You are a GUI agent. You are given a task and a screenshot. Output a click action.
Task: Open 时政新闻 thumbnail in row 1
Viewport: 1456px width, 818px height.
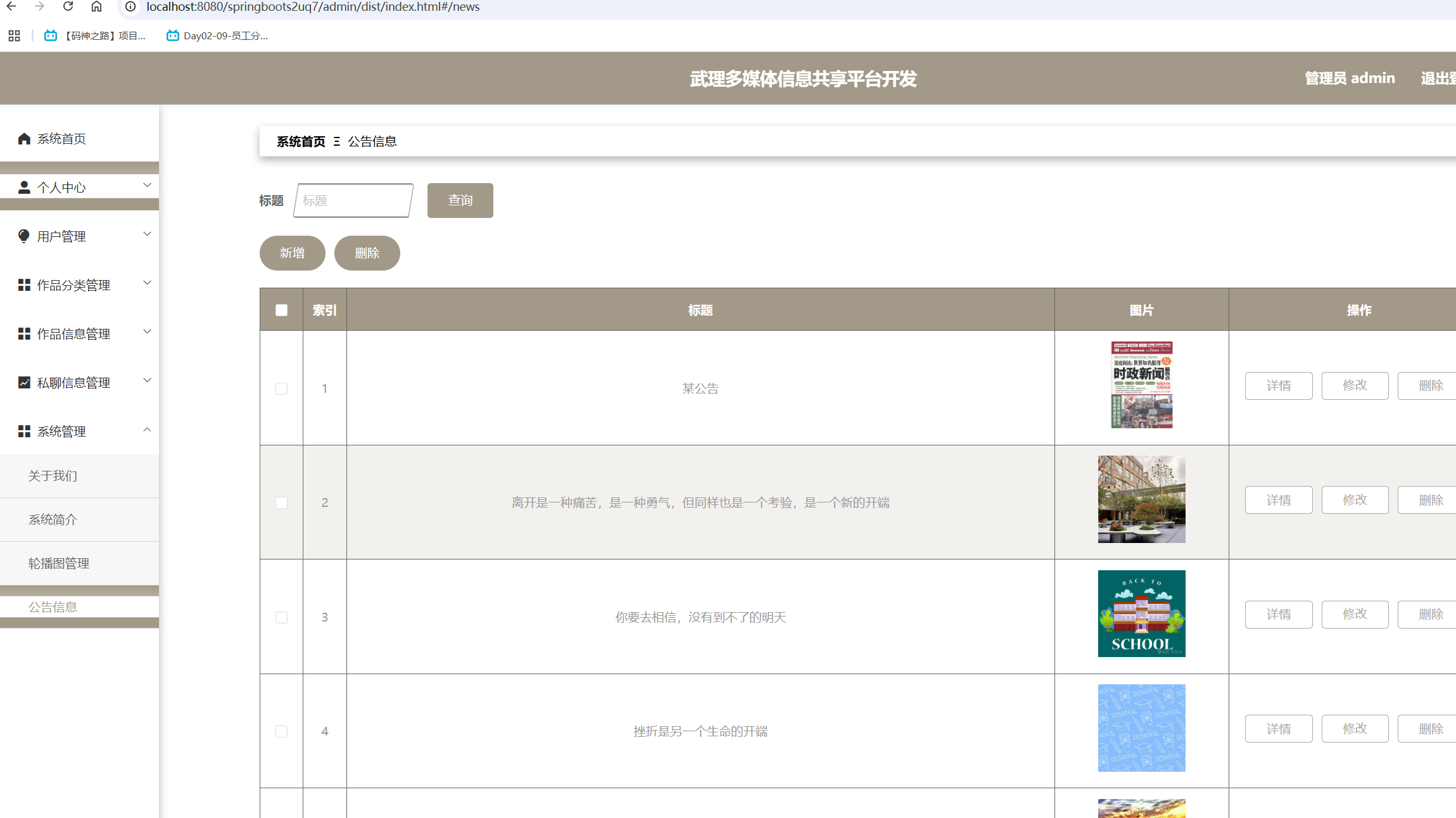click(x=1142, y=385)
